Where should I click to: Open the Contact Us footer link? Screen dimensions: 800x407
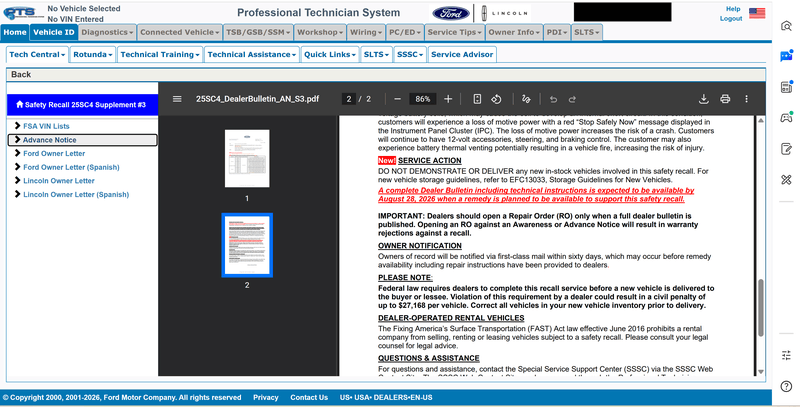click(x=309, y=397)
